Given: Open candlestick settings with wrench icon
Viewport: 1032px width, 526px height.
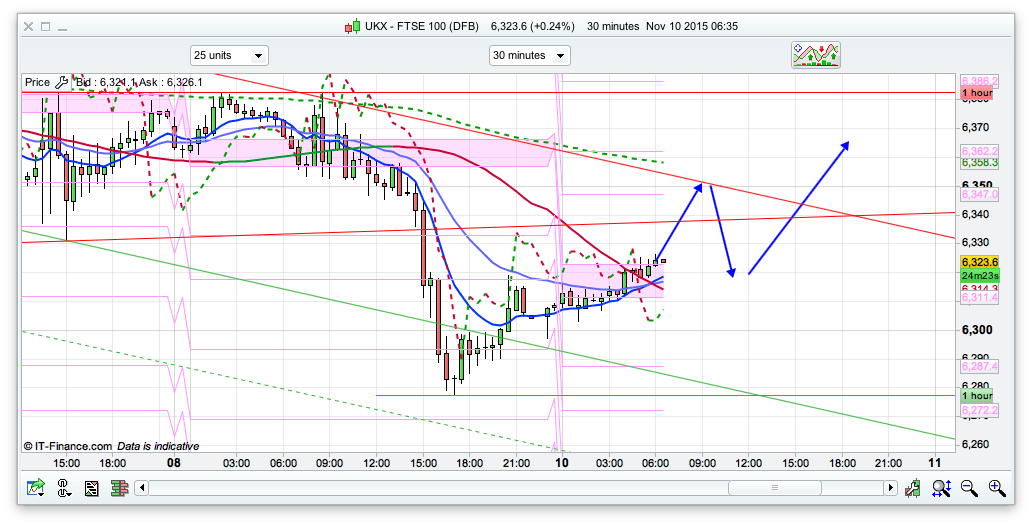Looking at the screenshot, I should 913,488.
